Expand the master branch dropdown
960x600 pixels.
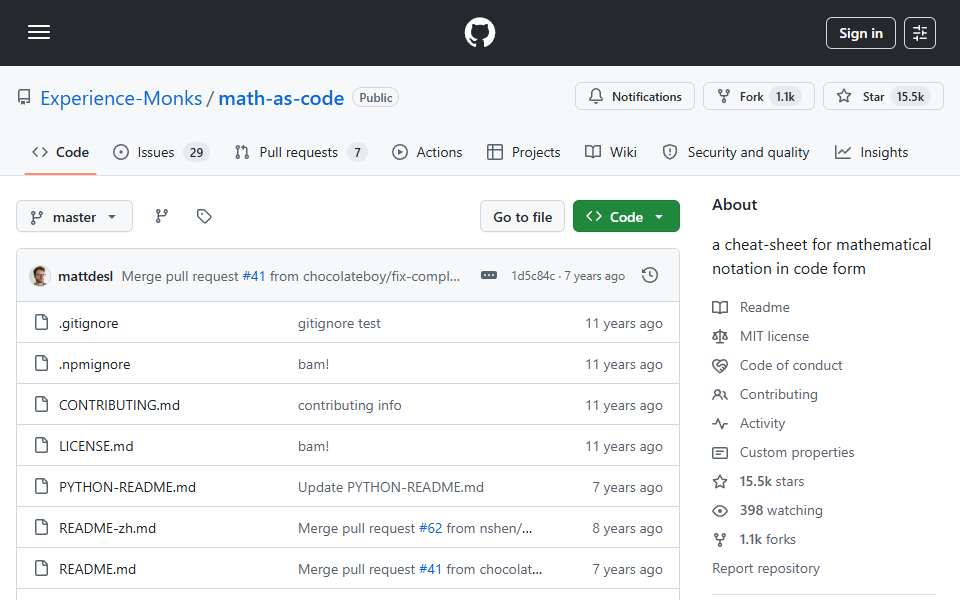[x=74, y=217]
